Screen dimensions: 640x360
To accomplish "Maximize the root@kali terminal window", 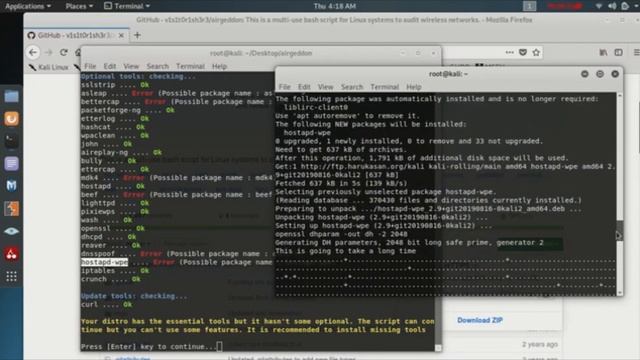I will pyautogui.click(x=600, y=74).
